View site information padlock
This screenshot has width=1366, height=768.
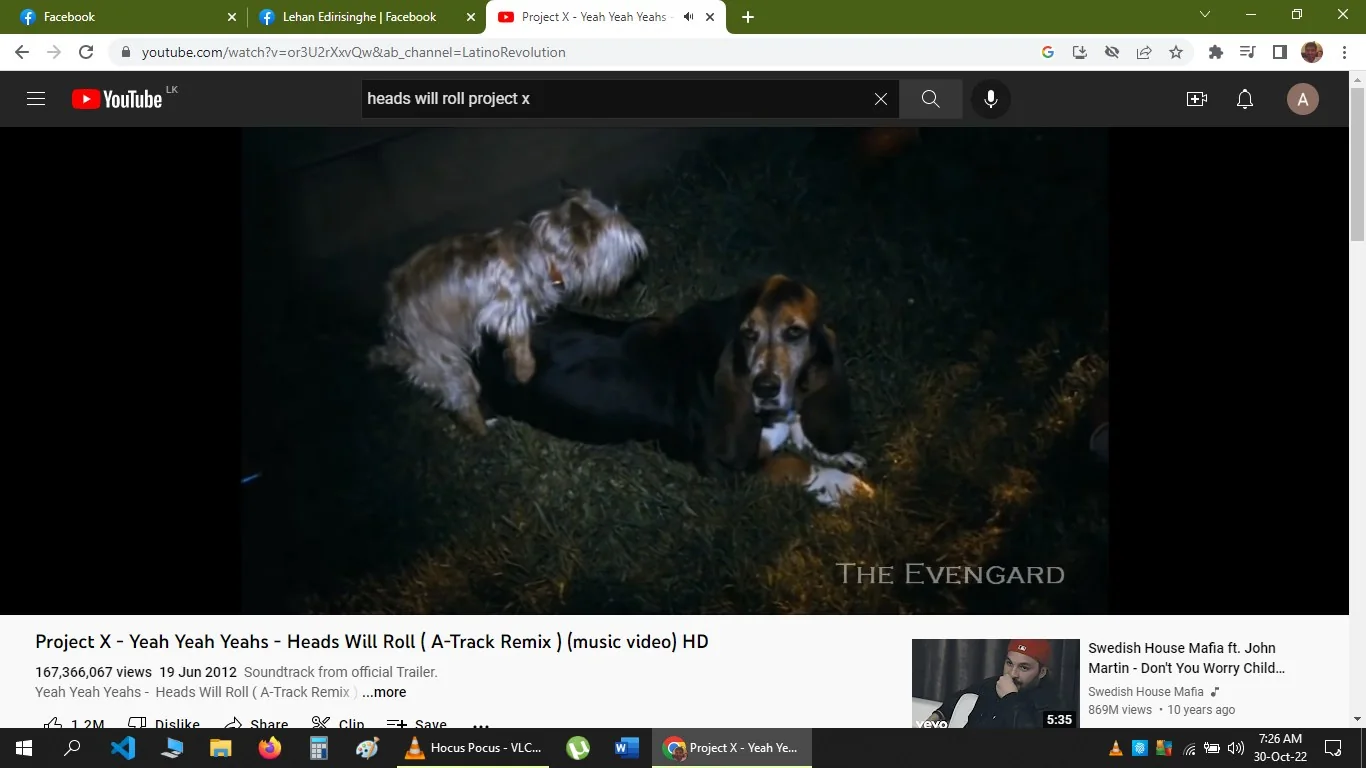126,52
